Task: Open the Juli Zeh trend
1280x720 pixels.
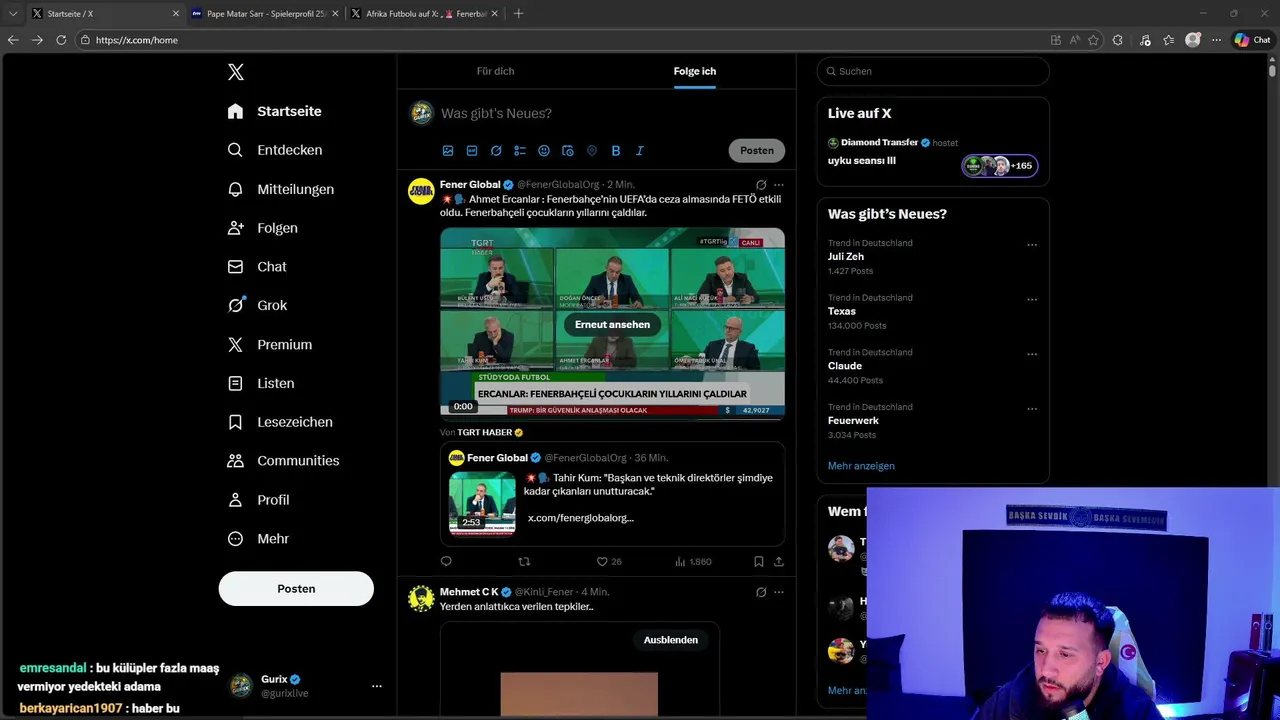Action: point(846,257)
